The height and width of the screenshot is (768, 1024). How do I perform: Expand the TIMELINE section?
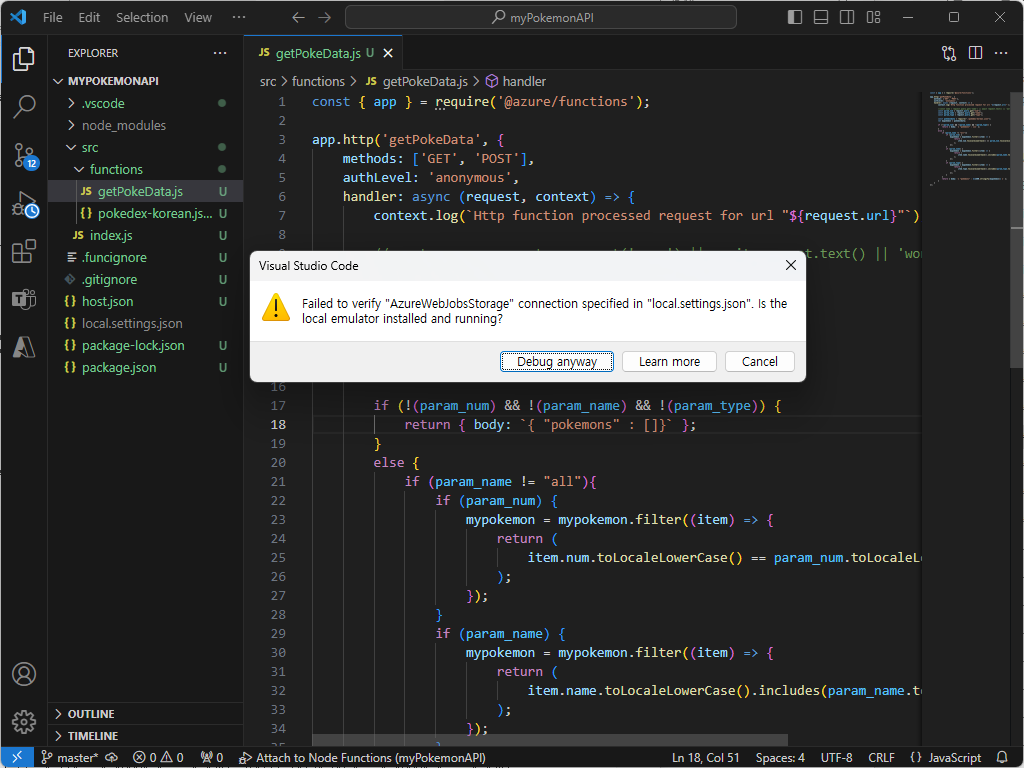point(145,736)
